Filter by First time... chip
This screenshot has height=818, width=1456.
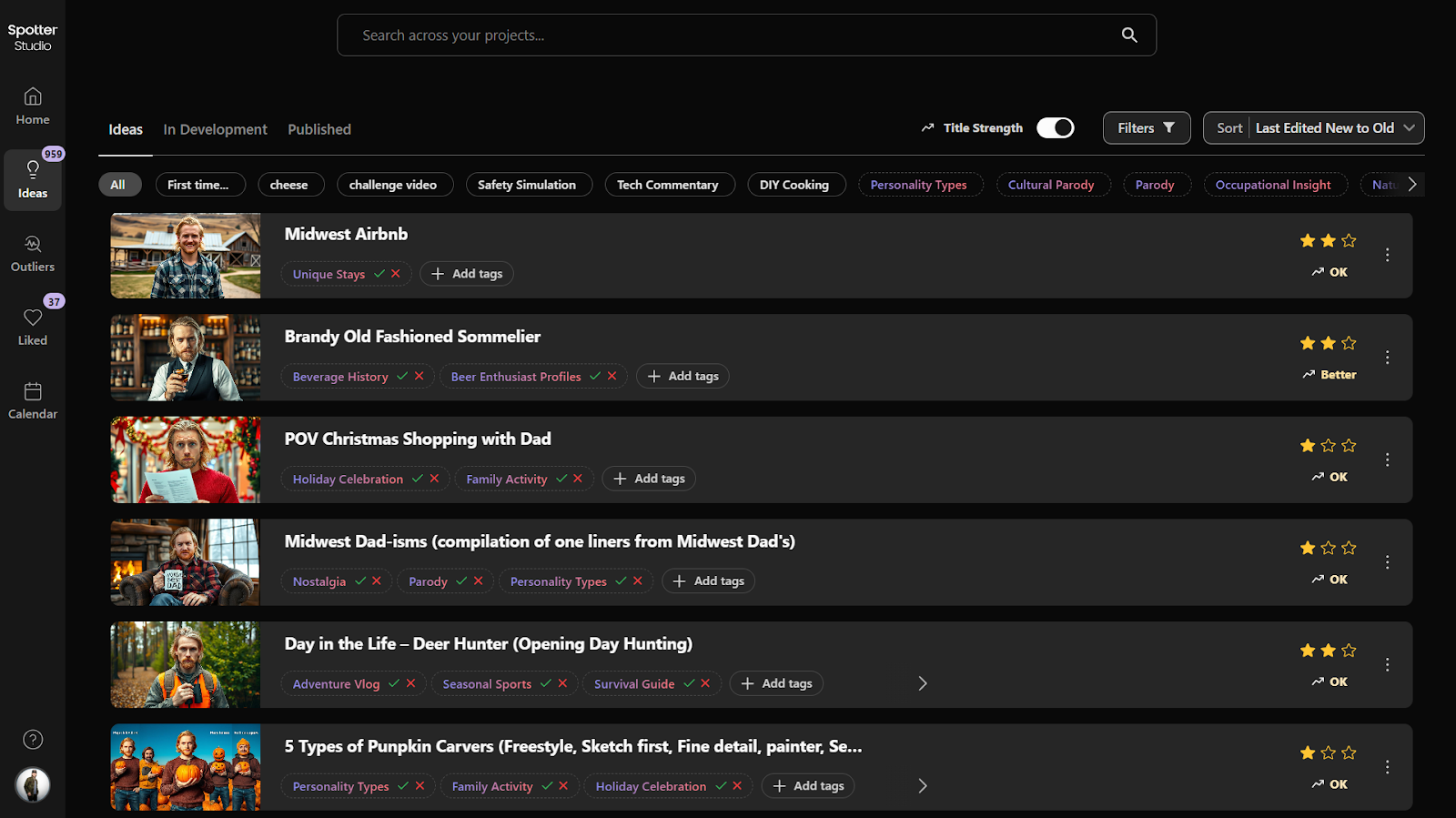click(x=200, y=185)
